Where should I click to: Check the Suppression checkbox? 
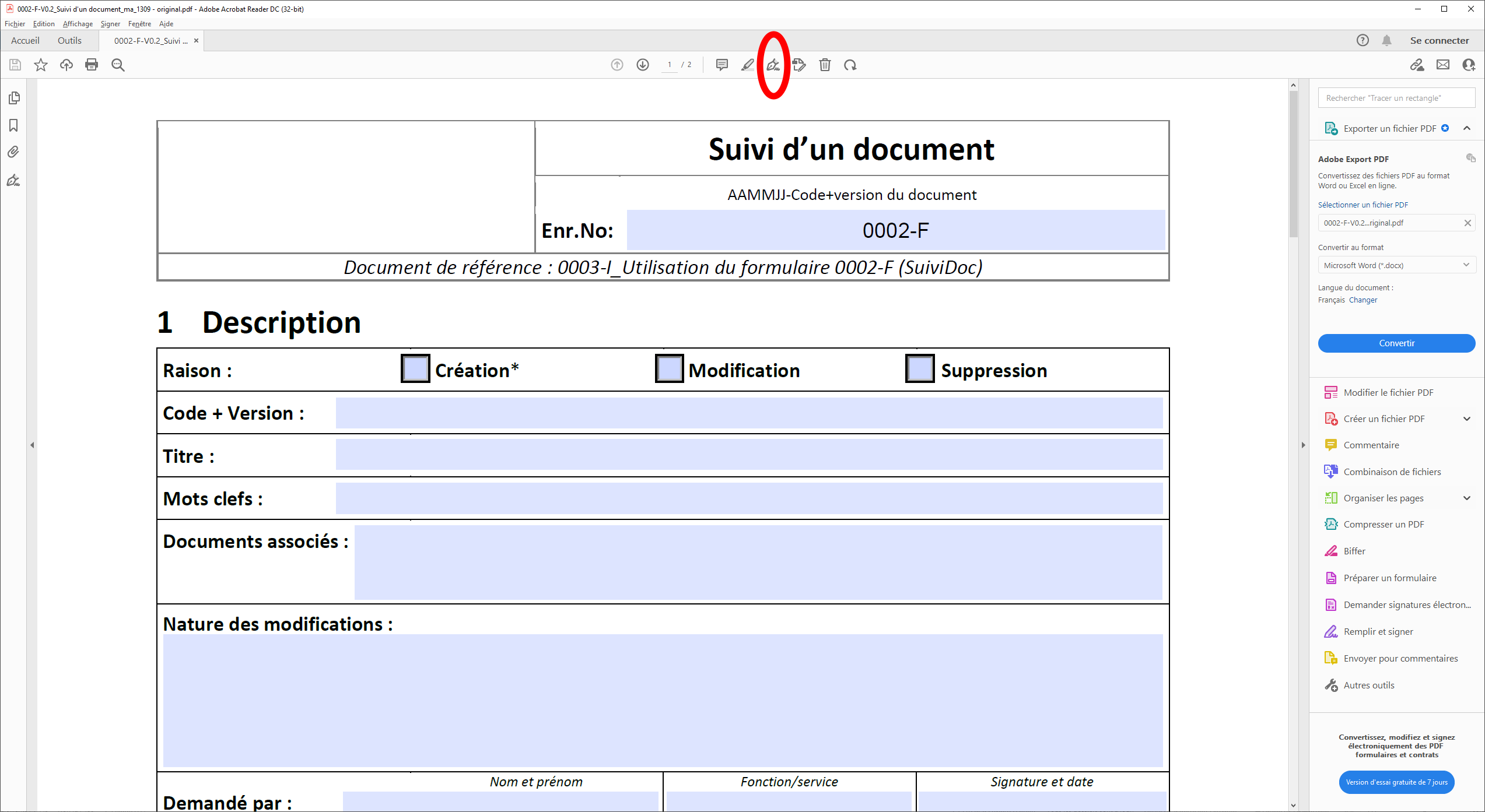[920, 368]
